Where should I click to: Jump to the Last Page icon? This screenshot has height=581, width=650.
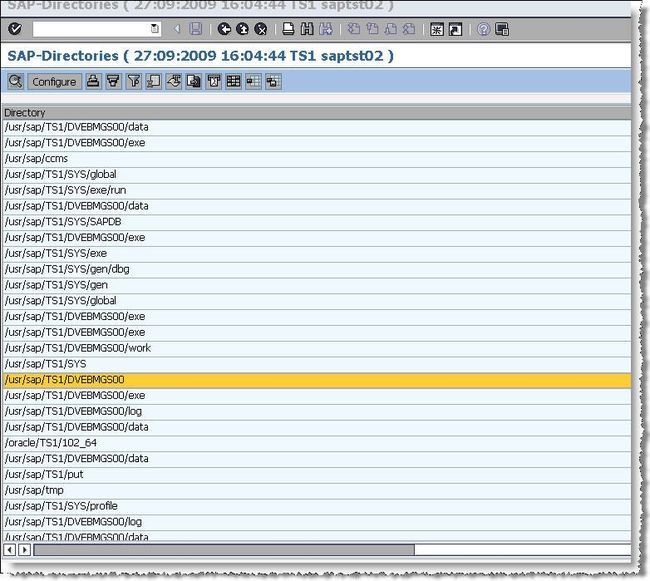click(409, 29)
